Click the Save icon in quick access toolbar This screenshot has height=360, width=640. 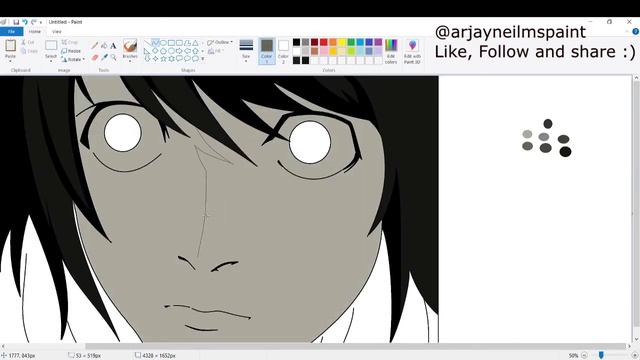click(x=16, y=22)
